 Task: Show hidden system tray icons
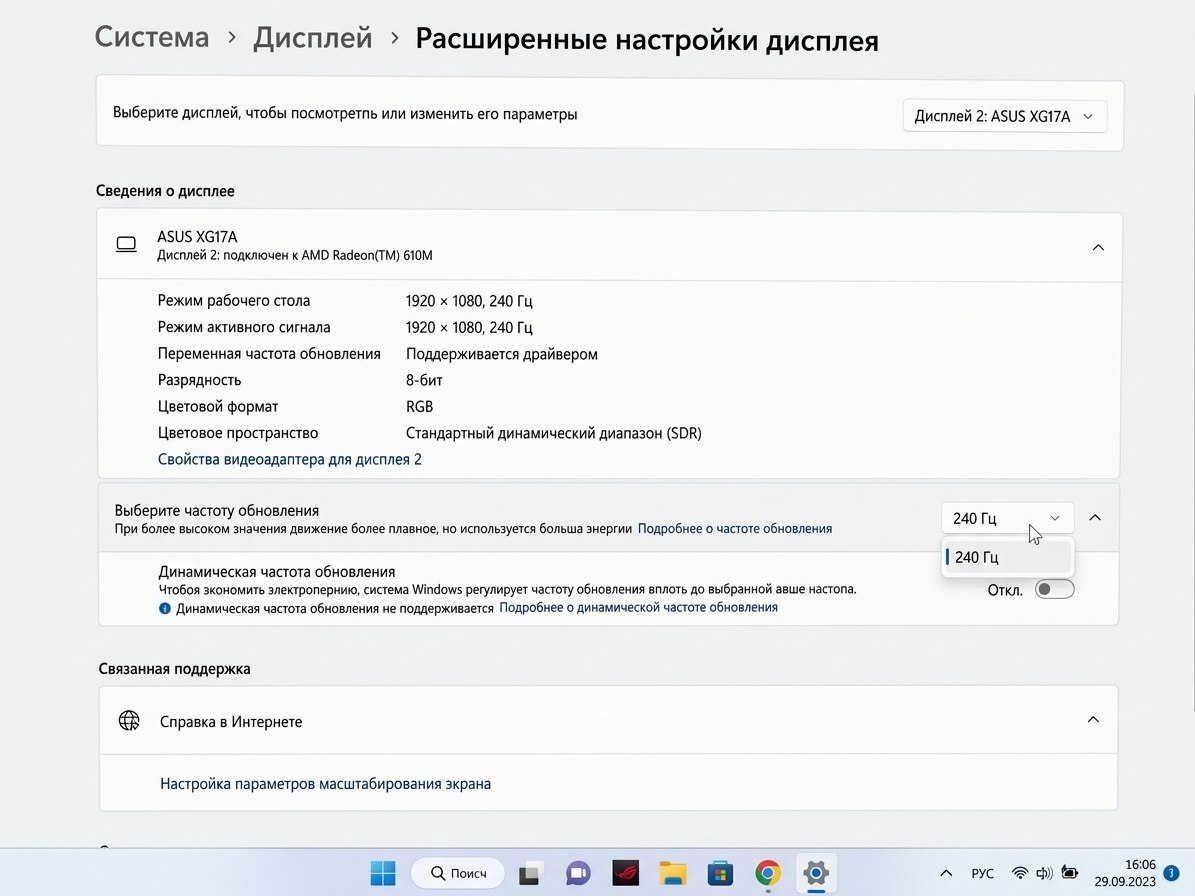(946, 873)
